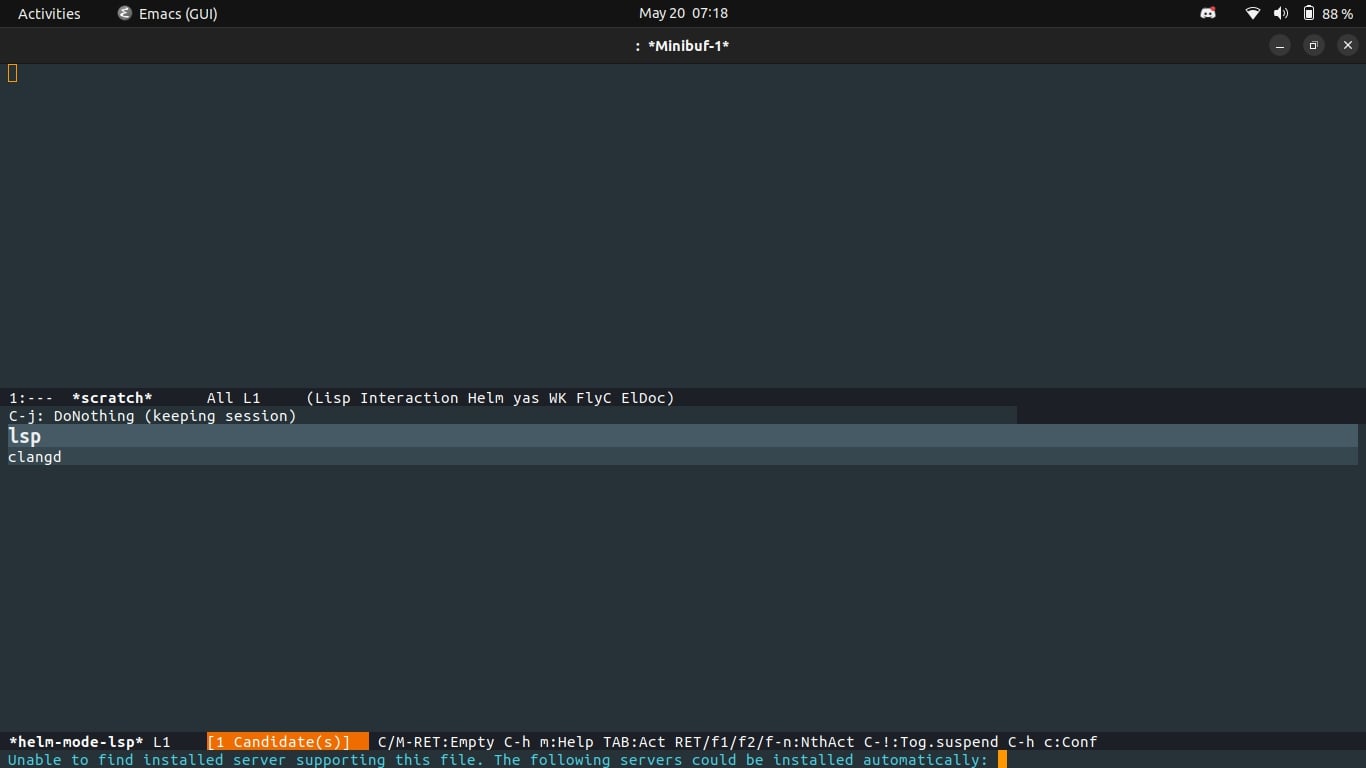Click Activities in the top bar
The image size is (1366, 768).
48,13
